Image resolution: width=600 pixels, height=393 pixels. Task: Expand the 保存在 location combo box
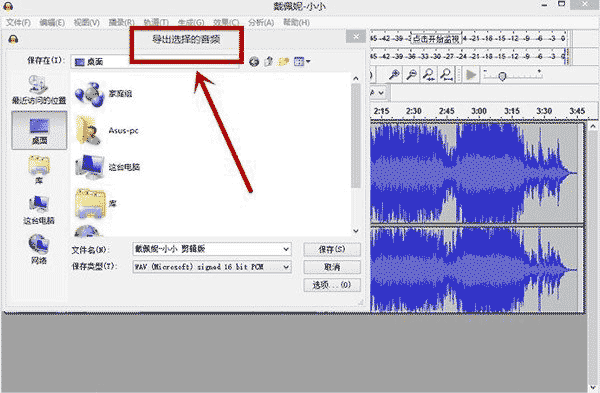click(x=155, y=62)
